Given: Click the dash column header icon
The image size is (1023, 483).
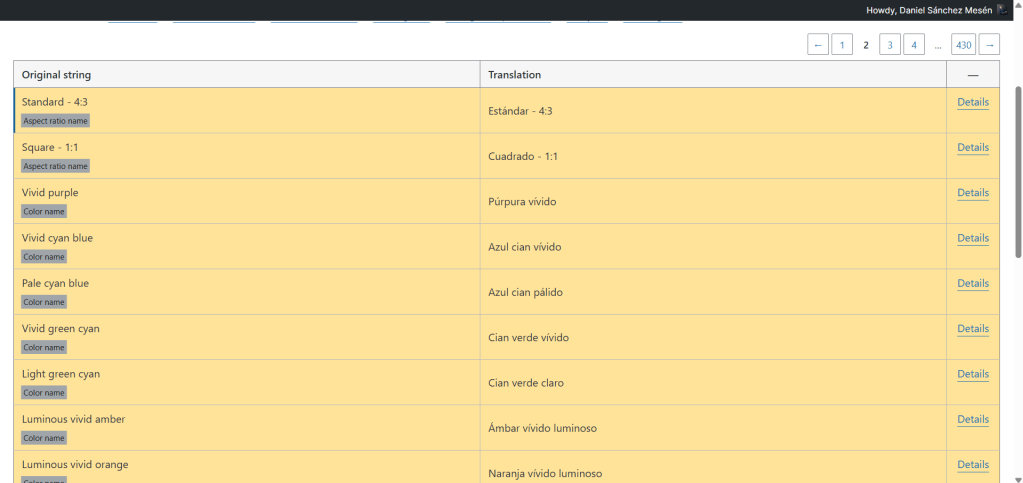Looking at the screenshot, I should (972, 75).
